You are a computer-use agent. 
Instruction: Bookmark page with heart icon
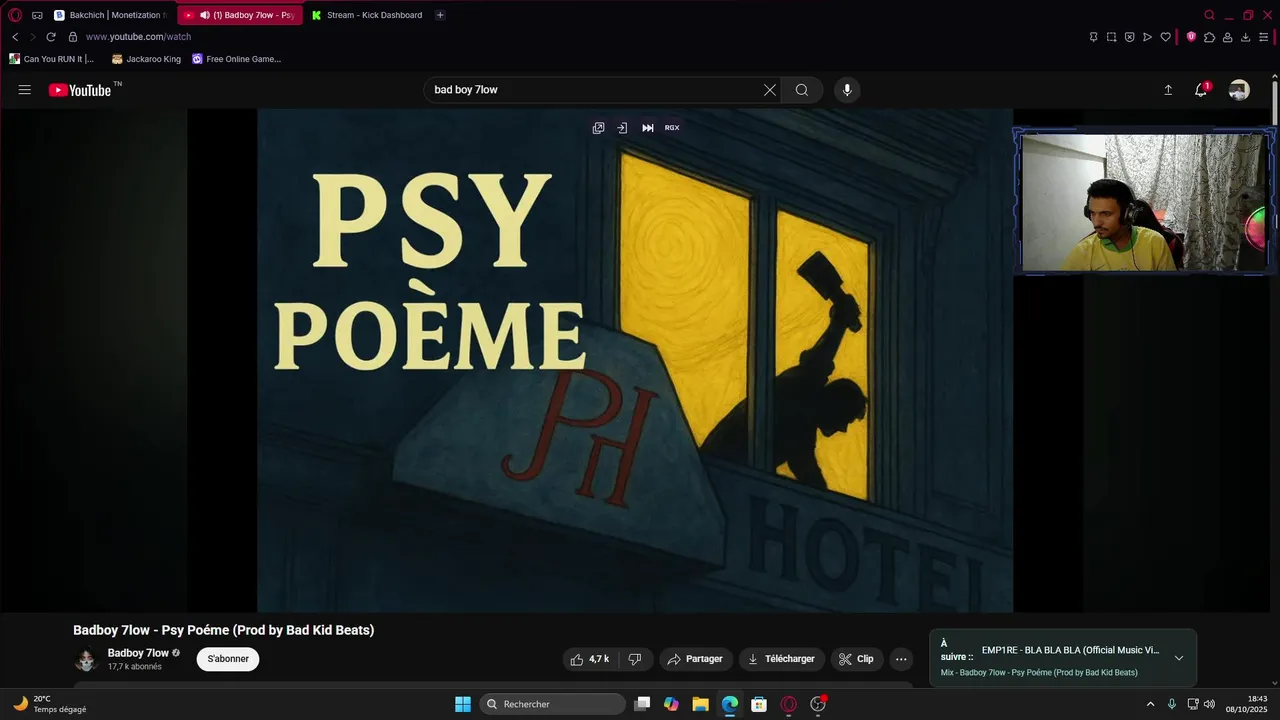1165,37
